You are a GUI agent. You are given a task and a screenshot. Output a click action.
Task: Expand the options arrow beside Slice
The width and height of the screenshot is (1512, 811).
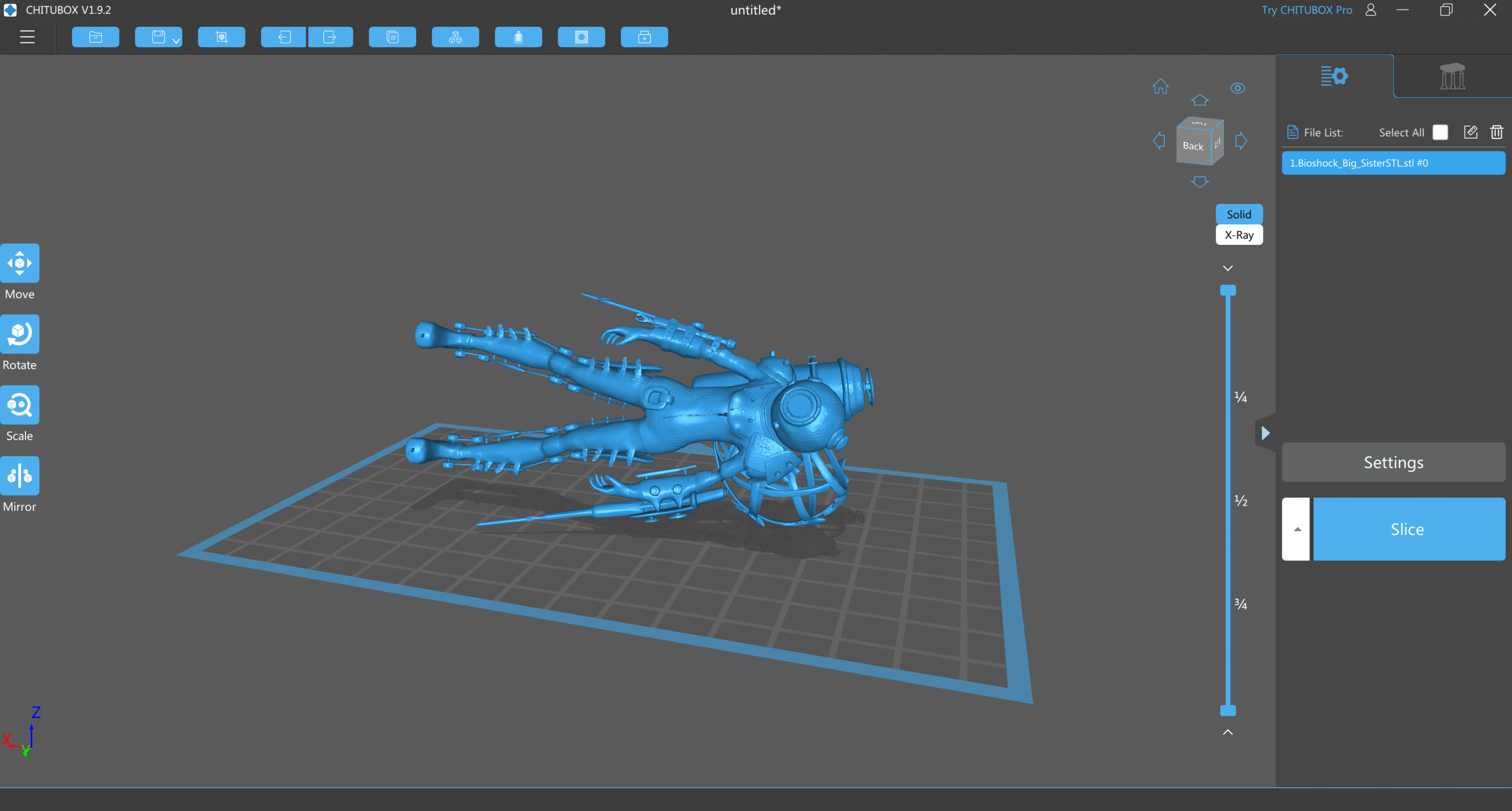click(x=1297, y=529)
